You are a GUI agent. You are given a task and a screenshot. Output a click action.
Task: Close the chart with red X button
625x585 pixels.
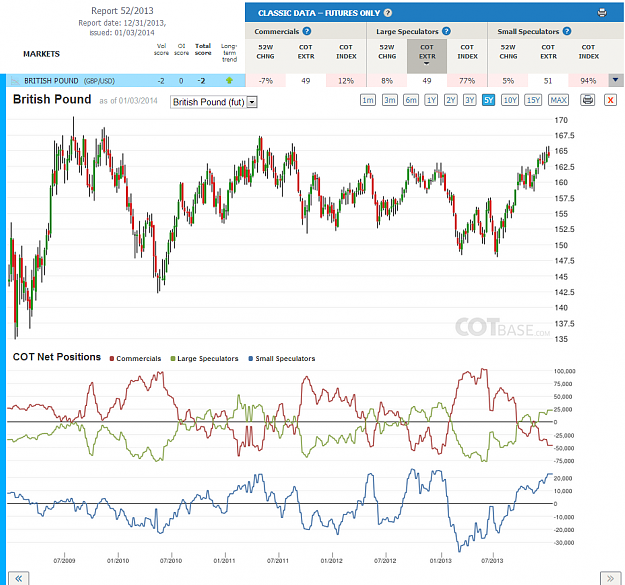point(610,100)
